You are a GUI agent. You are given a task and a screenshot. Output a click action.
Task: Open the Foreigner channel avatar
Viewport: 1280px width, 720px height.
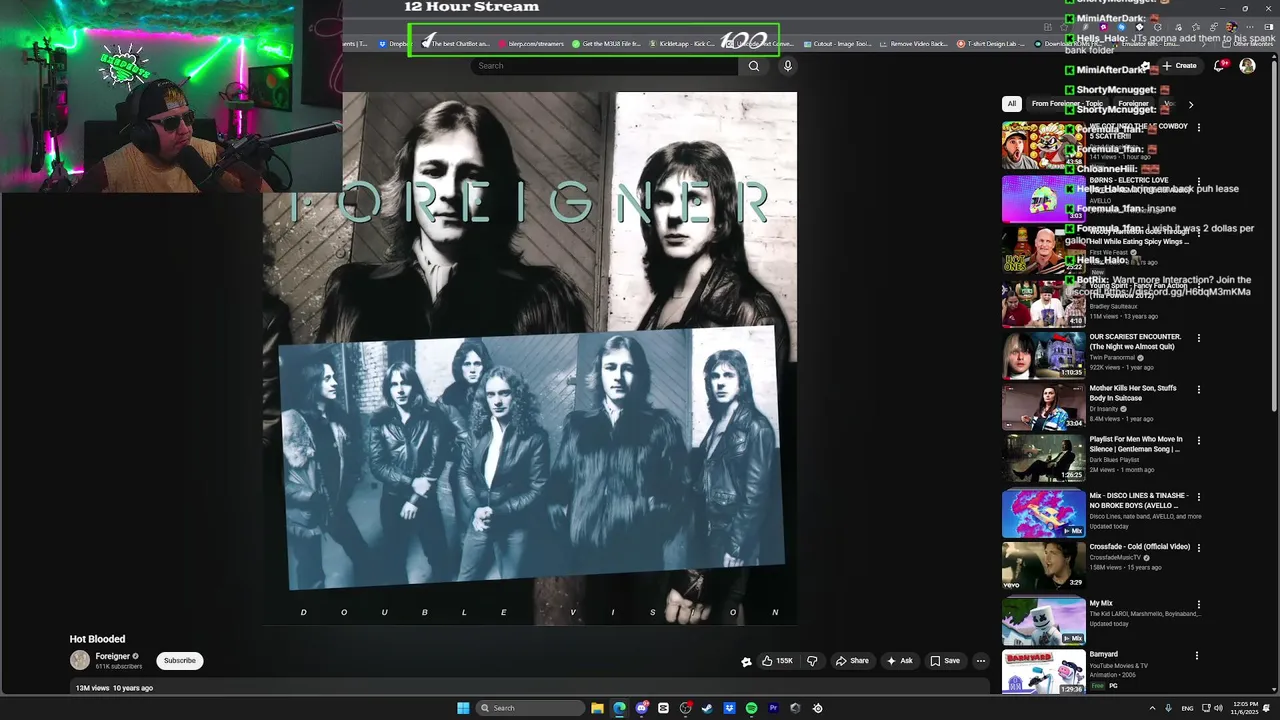[x=80, y=660]
